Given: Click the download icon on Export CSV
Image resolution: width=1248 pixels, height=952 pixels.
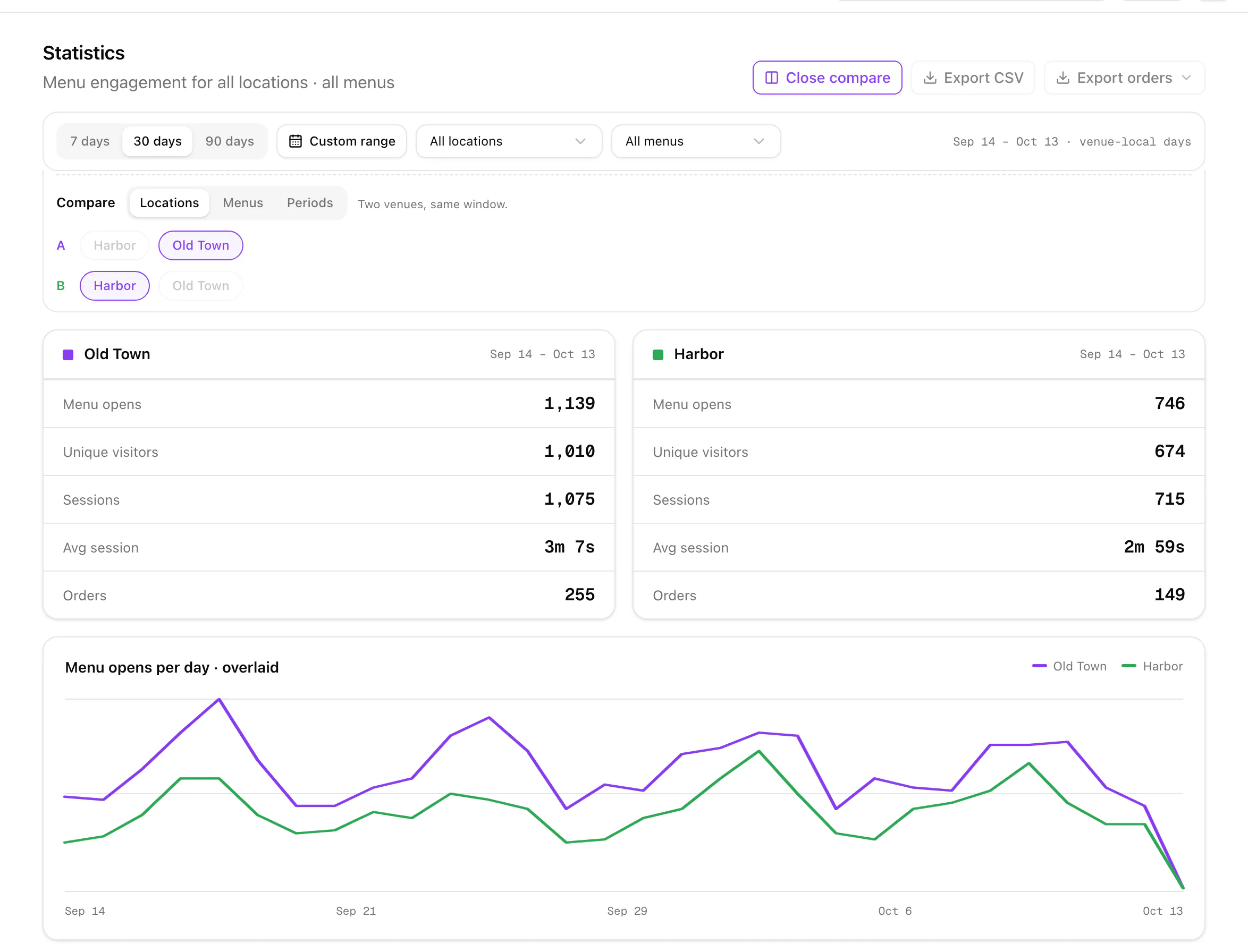Looking at the screenshot, I should (x=930, y=78).
